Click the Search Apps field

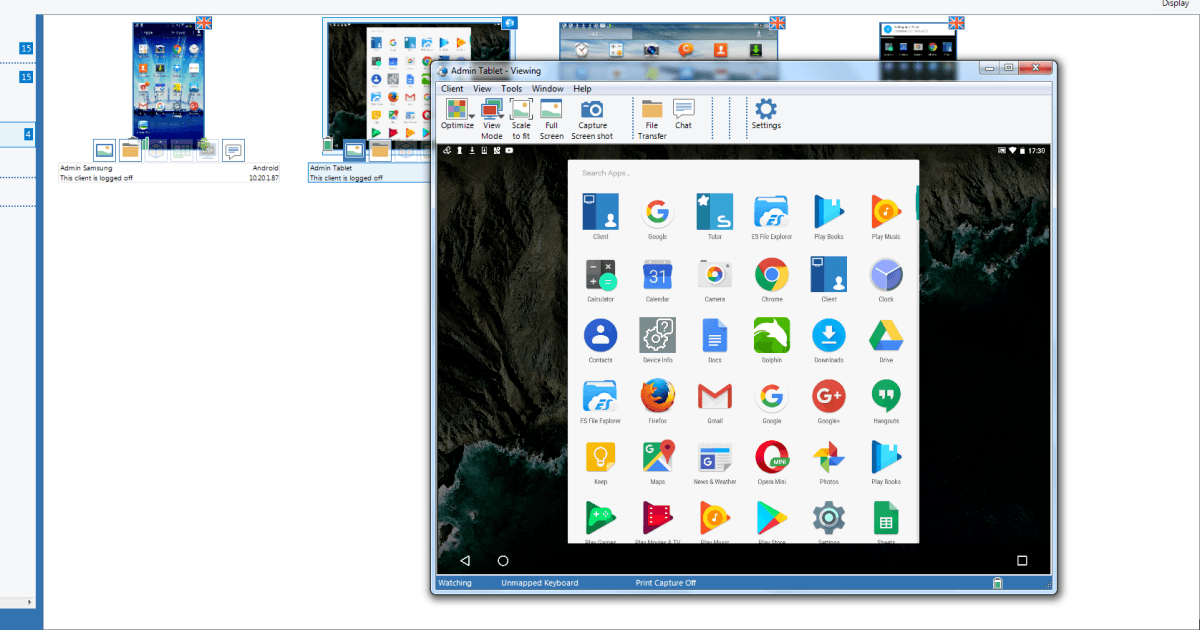pos(742,173)
